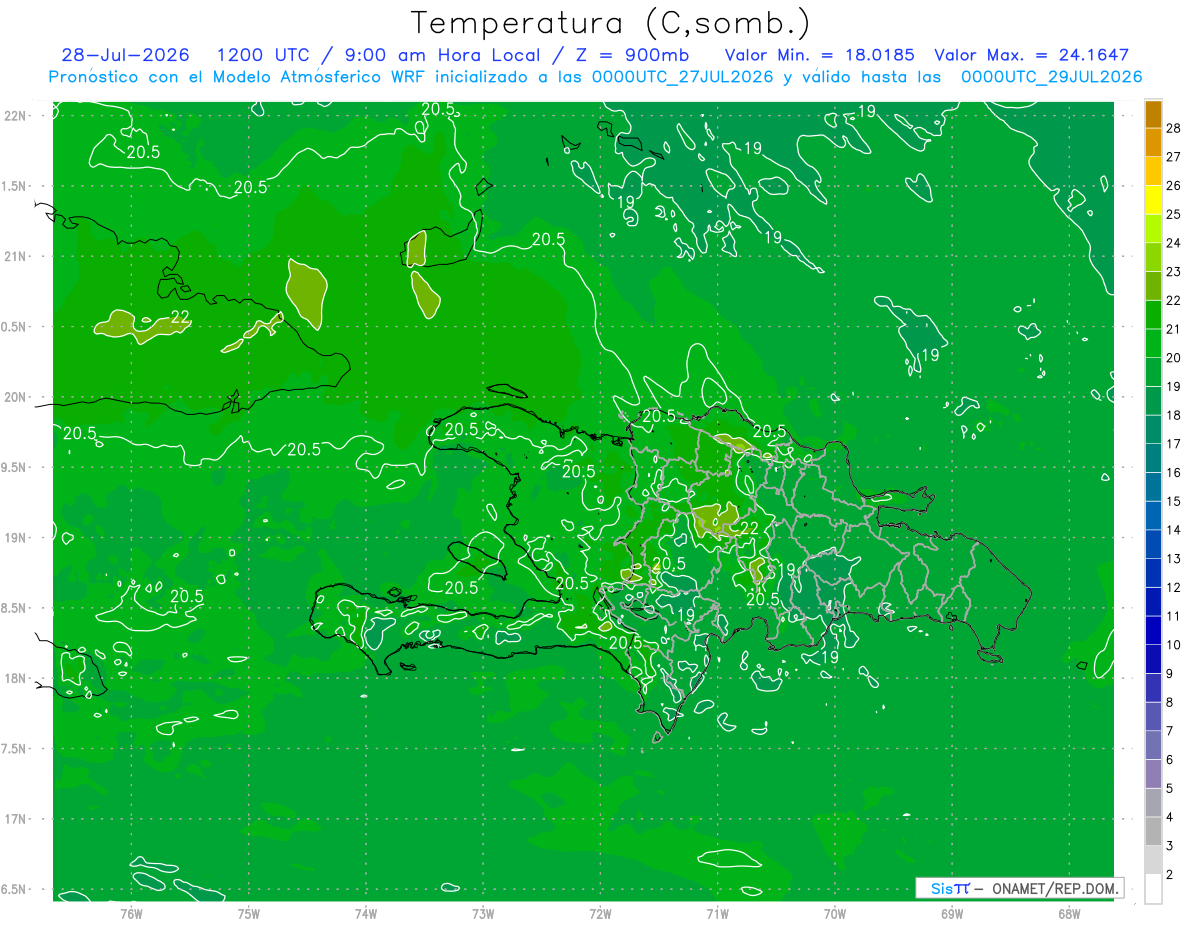This screenshot has width=1200, height=927.
Task: Click the legend tick value 25
Action: coord(1174,214)
